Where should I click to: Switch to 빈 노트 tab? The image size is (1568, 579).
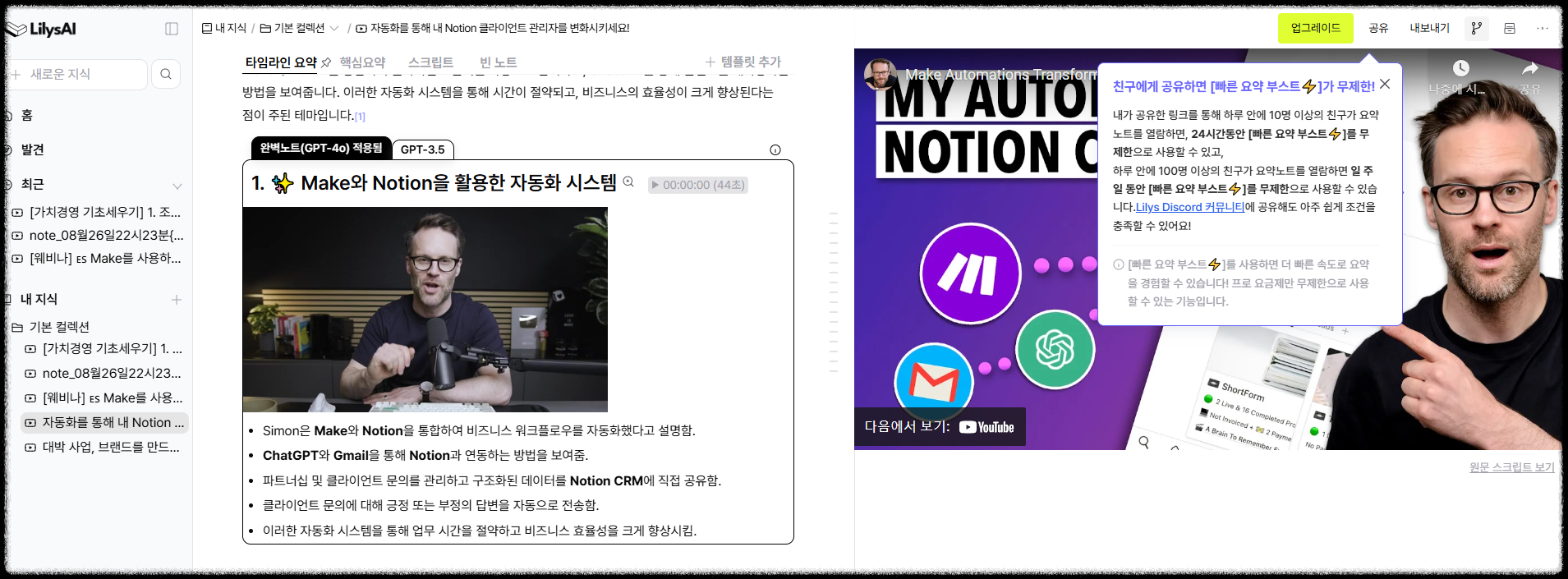498,62
